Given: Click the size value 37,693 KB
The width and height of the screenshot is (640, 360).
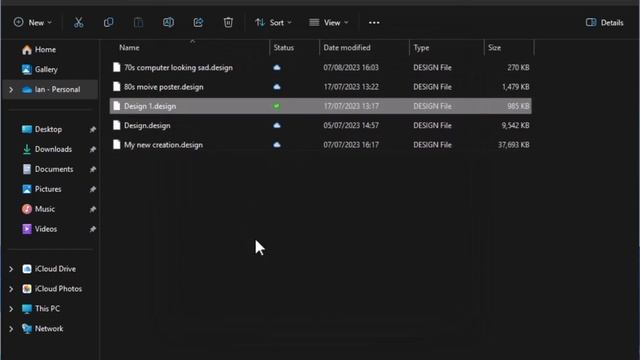Looking at the screenshot, I should pyautogui.click(x=513, y=145).
